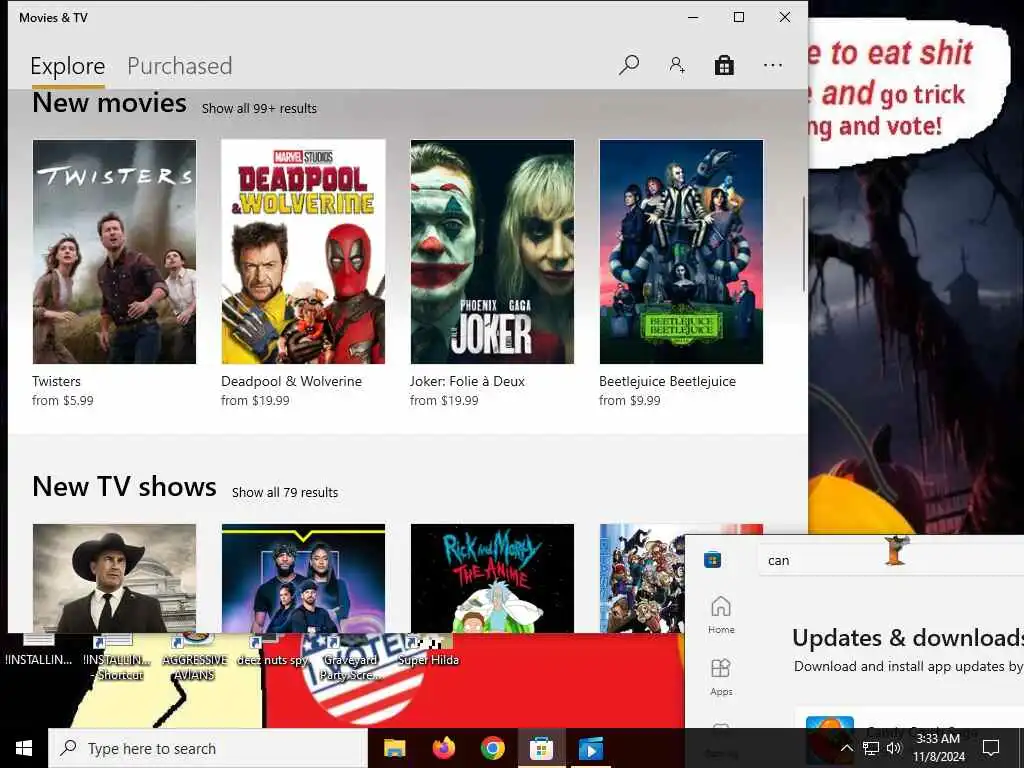Select the Graveyard Party Scre... desktop shortcut
Image resolution: width=1024 pixels, height=768 pixels.
(350, 658)
